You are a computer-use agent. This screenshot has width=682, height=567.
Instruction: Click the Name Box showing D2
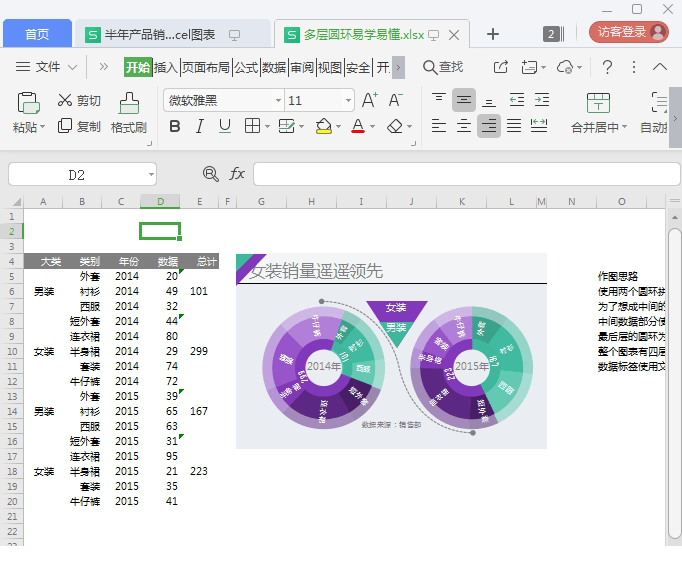(82, 174)
